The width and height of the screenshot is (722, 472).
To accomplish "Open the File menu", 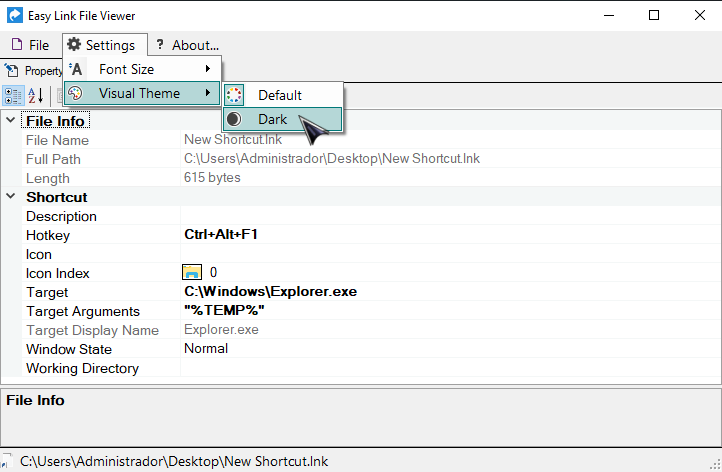I will (x=30, y=45).
